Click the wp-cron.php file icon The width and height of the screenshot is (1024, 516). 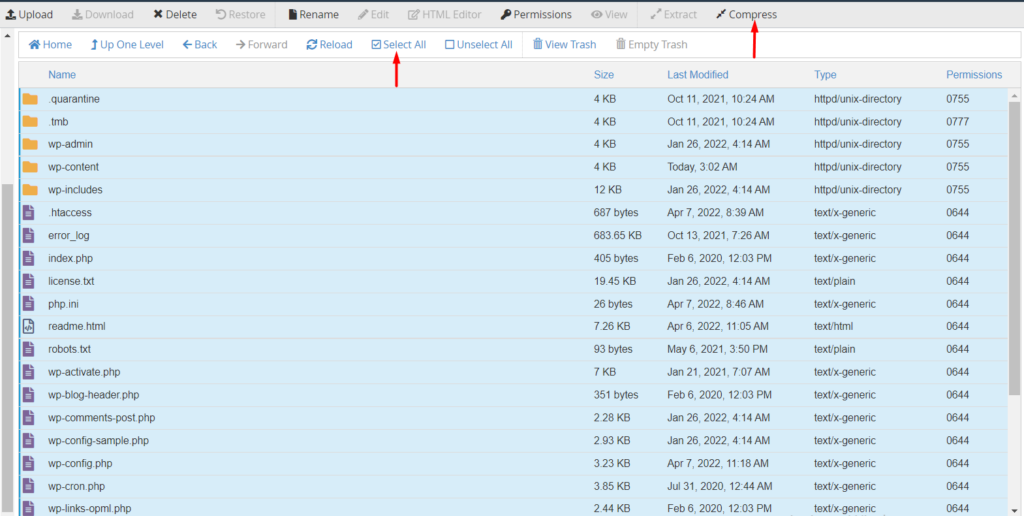pos(28,486)
